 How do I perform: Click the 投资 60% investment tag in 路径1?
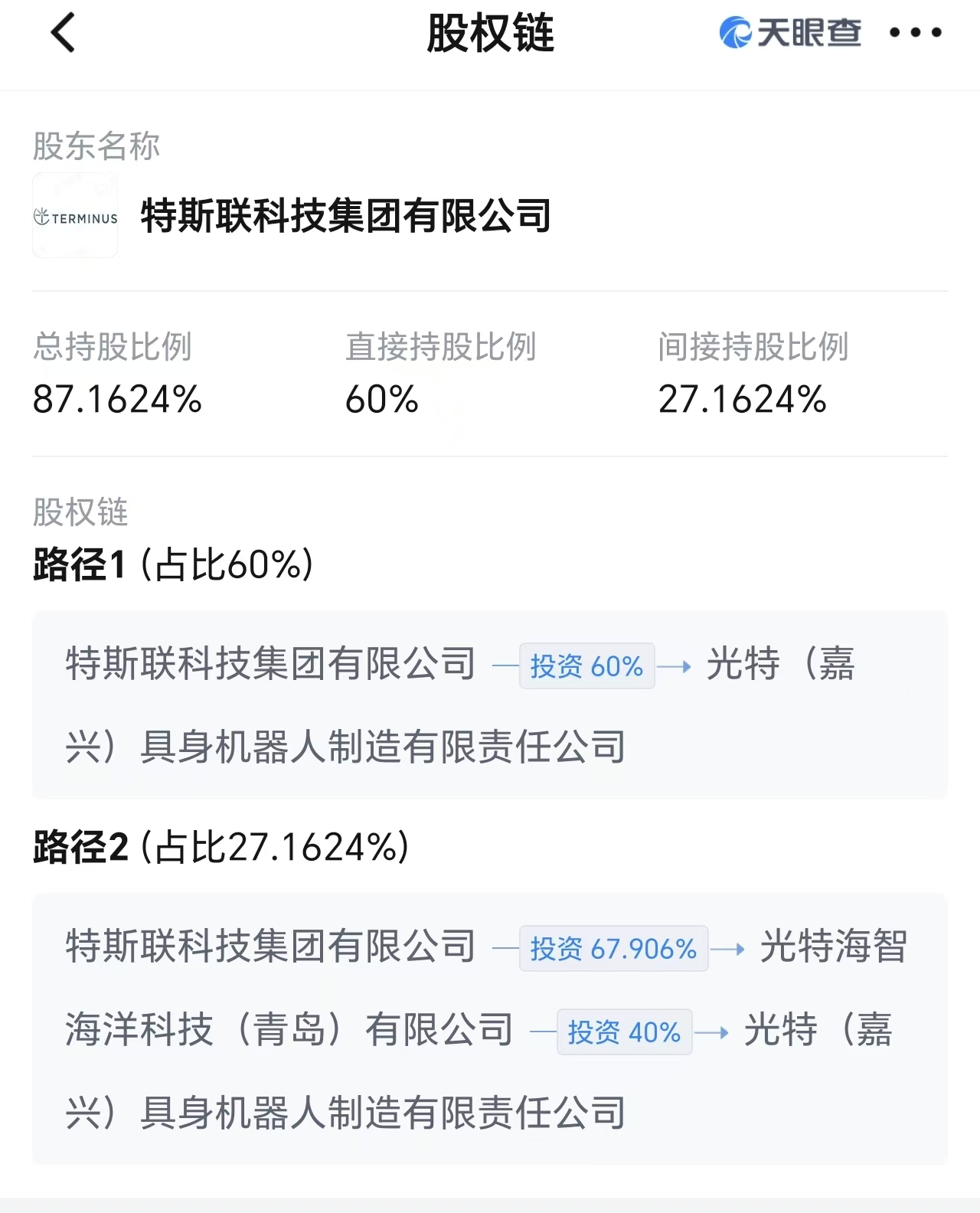tap(586, 666)
